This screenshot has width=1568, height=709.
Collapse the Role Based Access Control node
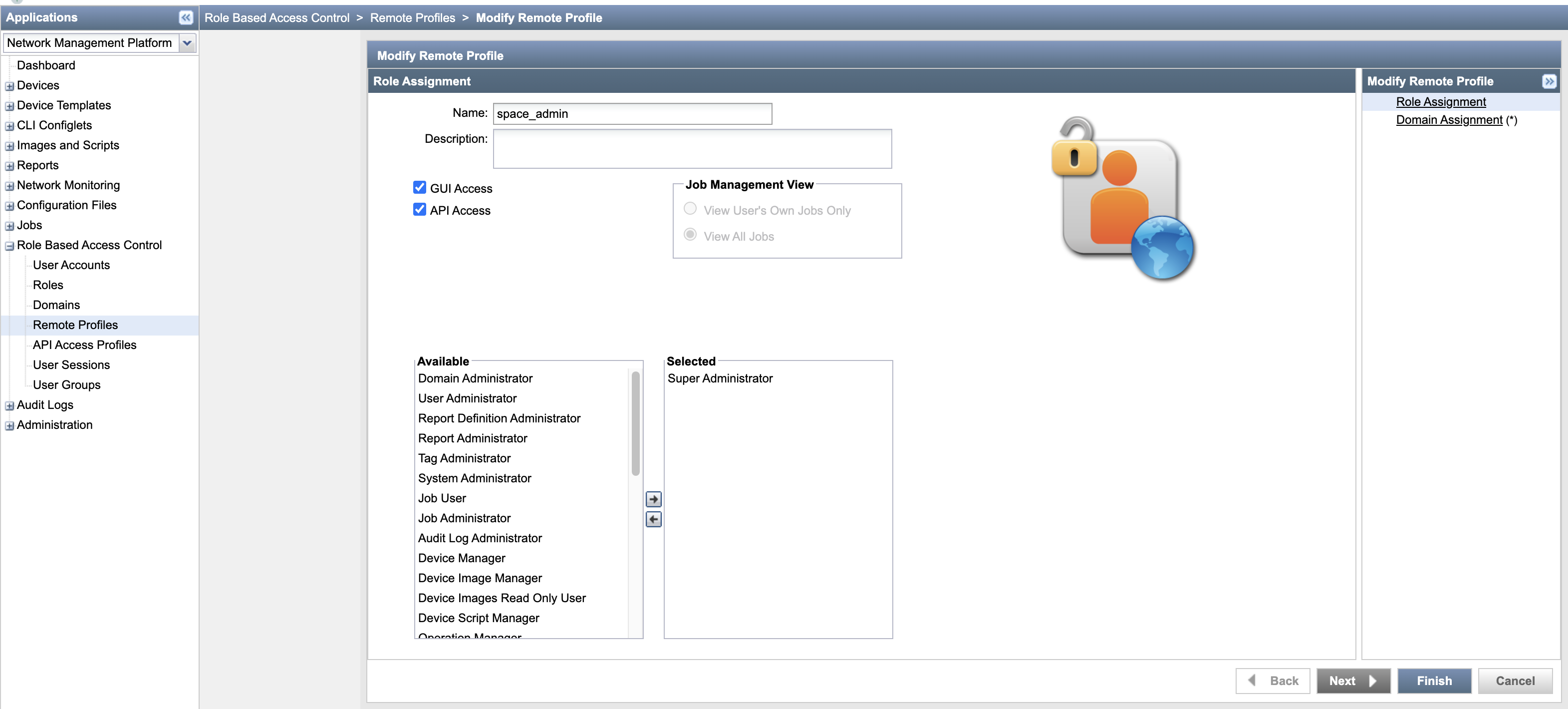[9, 246]
